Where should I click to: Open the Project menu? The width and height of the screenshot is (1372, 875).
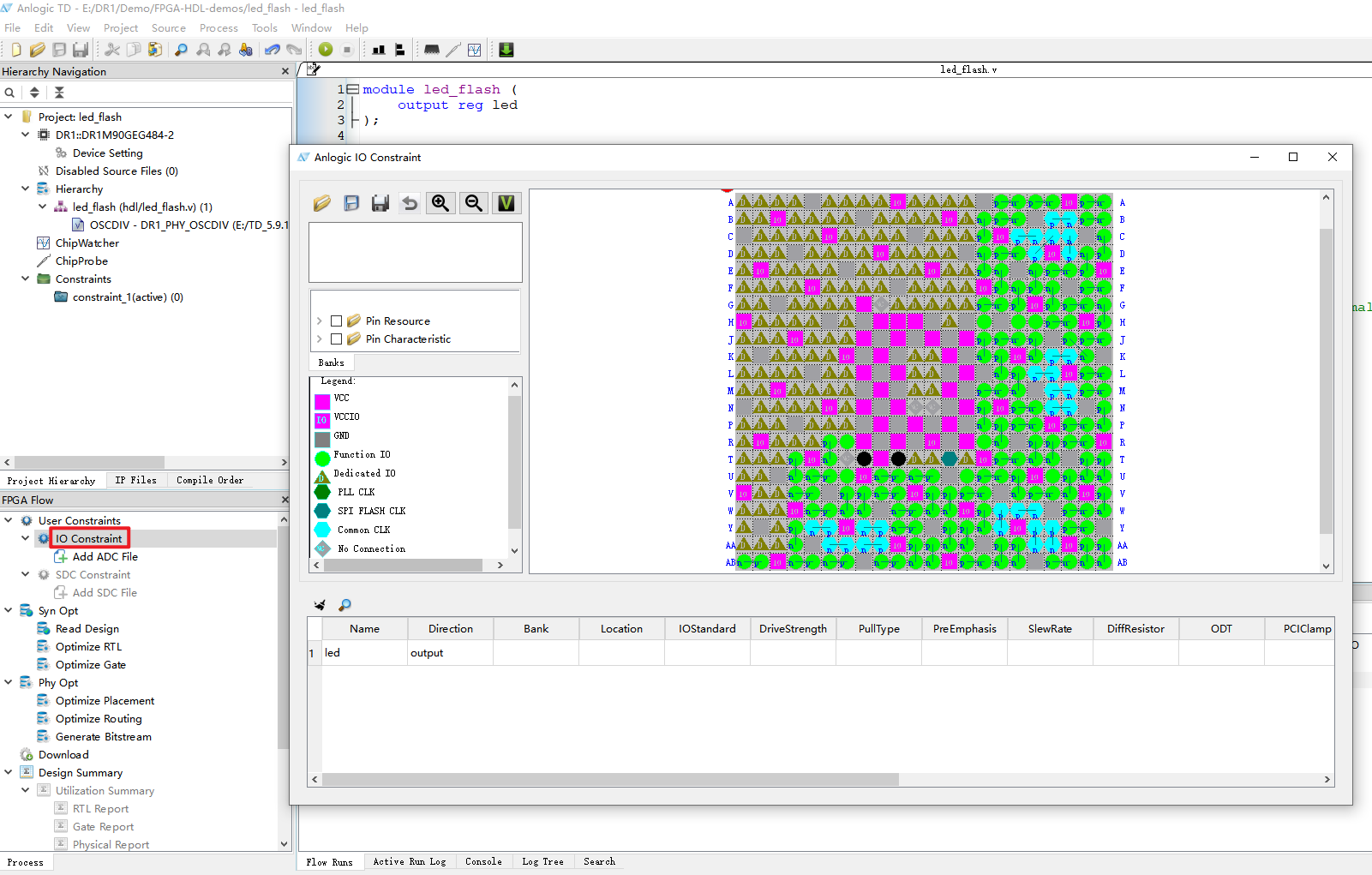pos(121,28)
